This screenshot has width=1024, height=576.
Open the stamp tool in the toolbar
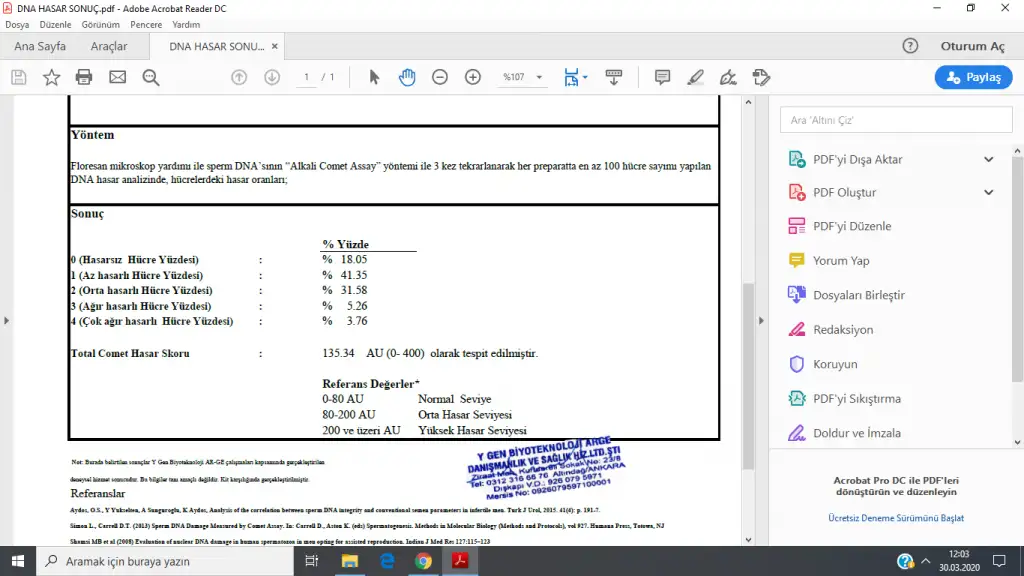pos(761,77)
